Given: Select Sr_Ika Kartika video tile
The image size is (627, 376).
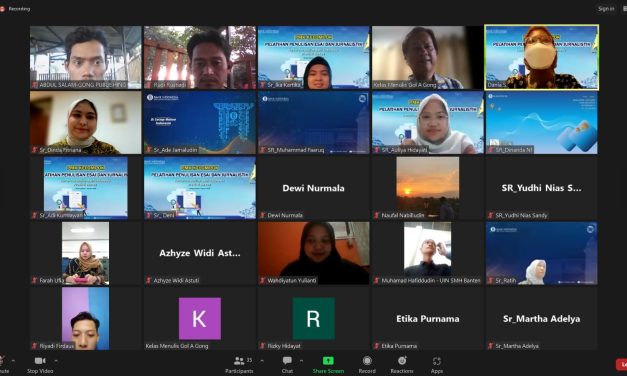Looking at the screenshot, I should (314, 57).
